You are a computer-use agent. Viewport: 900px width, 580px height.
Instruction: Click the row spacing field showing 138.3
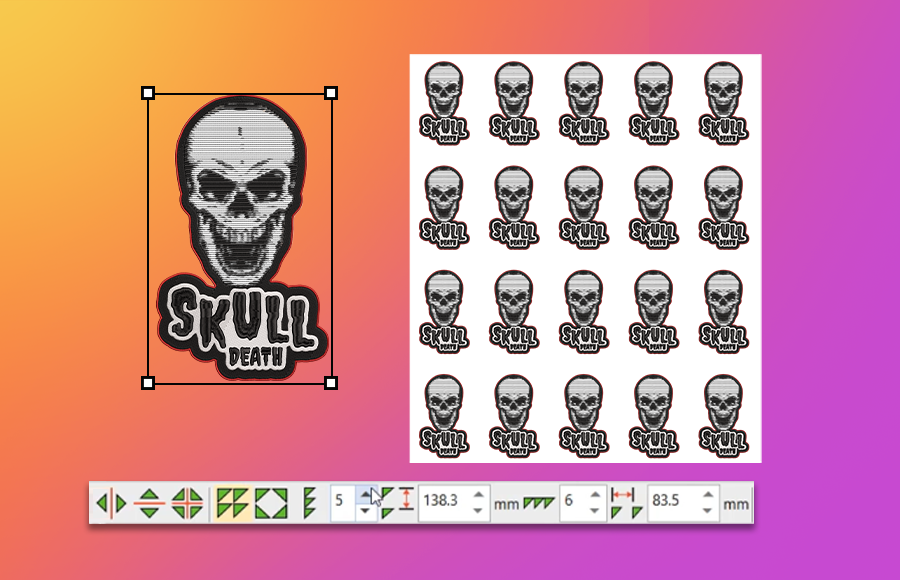(x=442, y=501)
